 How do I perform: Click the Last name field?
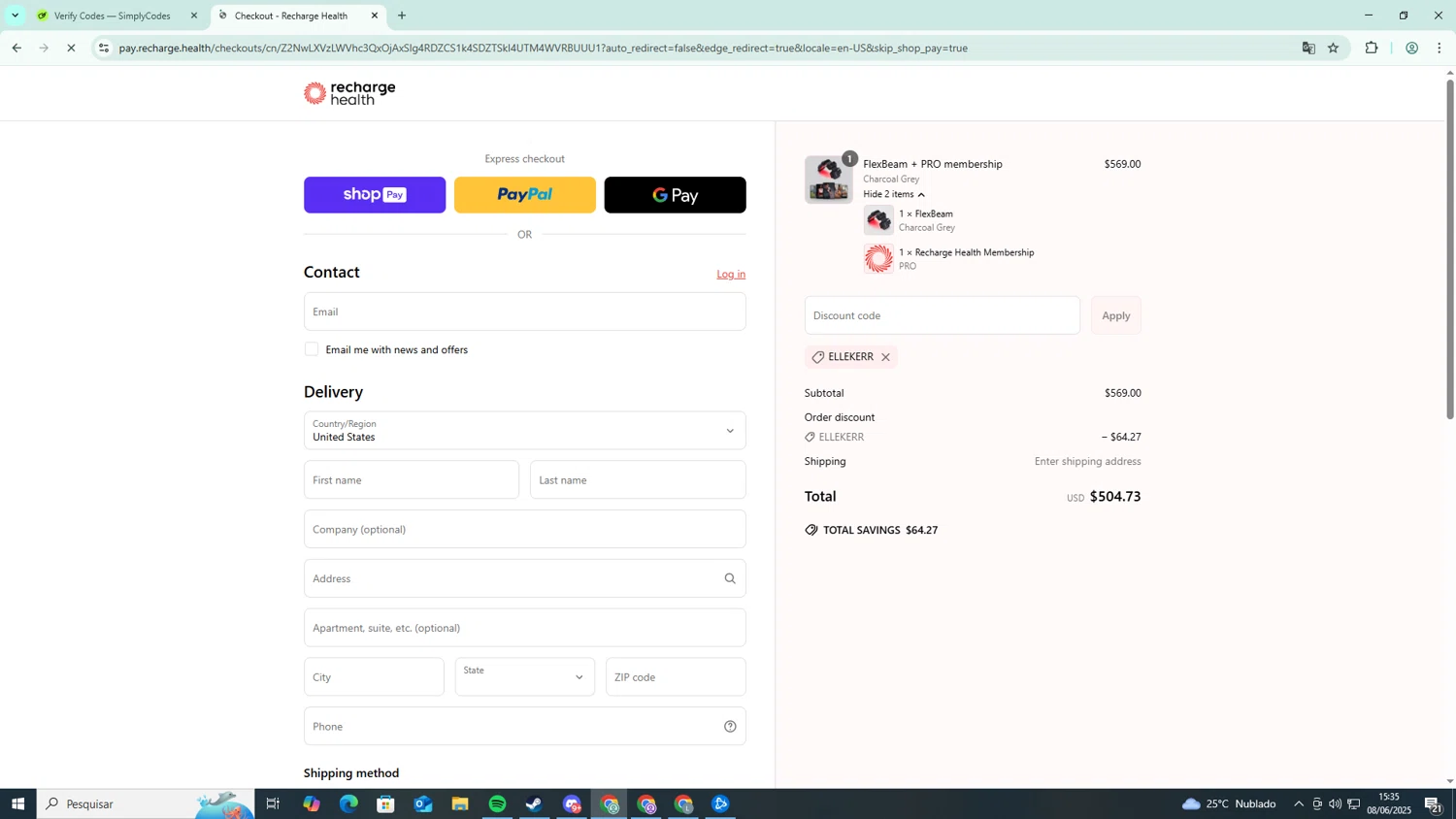638,480
